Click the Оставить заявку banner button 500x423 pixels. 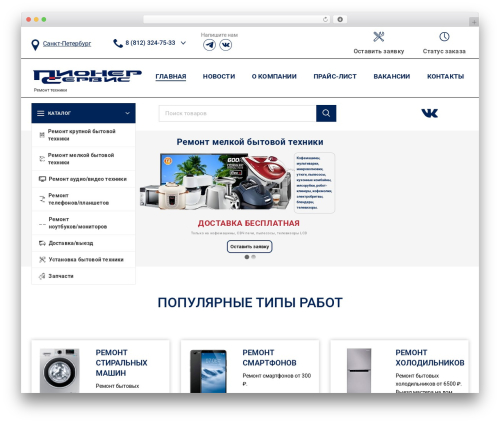click(x=250, y=247)
